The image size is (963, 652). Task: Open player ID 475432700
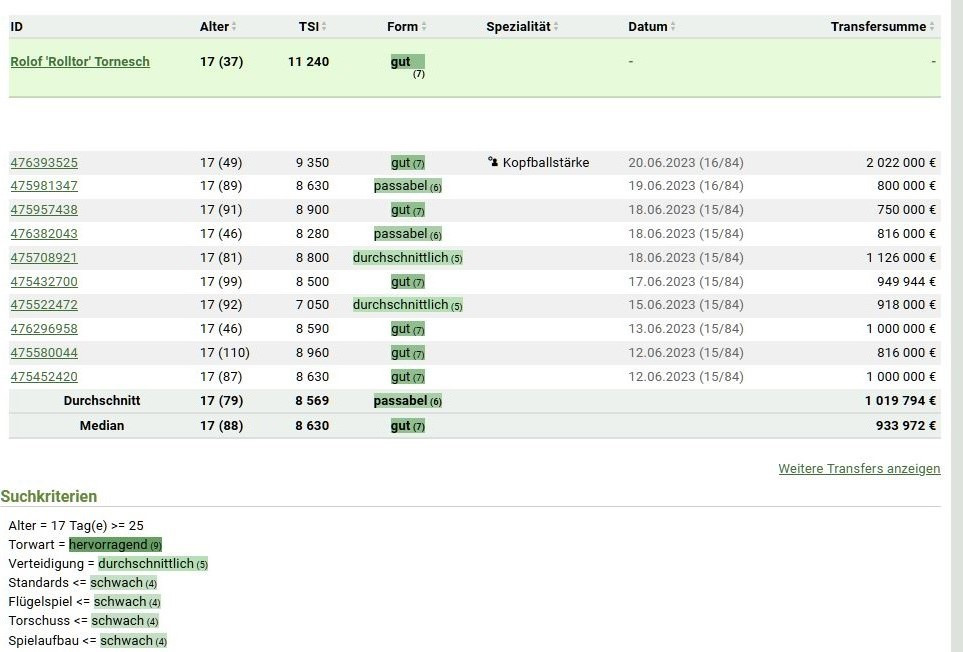[44, 281]
